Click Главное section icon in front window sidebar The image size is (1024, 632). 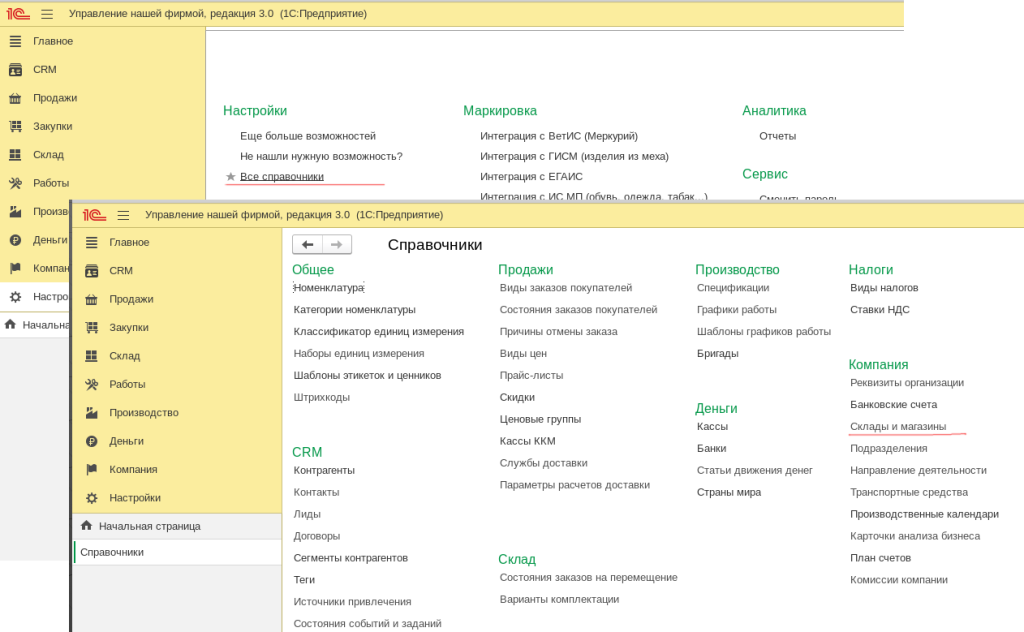(x=91, y=242)
